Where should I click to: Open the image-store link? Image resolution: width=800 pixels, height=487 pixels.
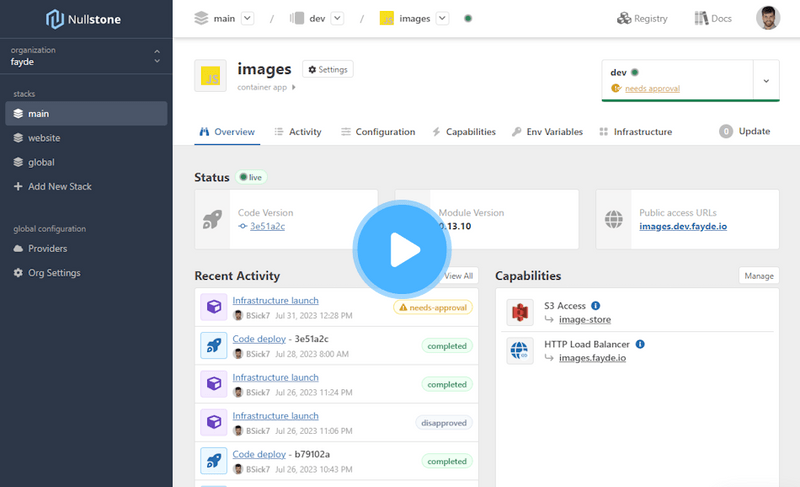coord(585,320)
